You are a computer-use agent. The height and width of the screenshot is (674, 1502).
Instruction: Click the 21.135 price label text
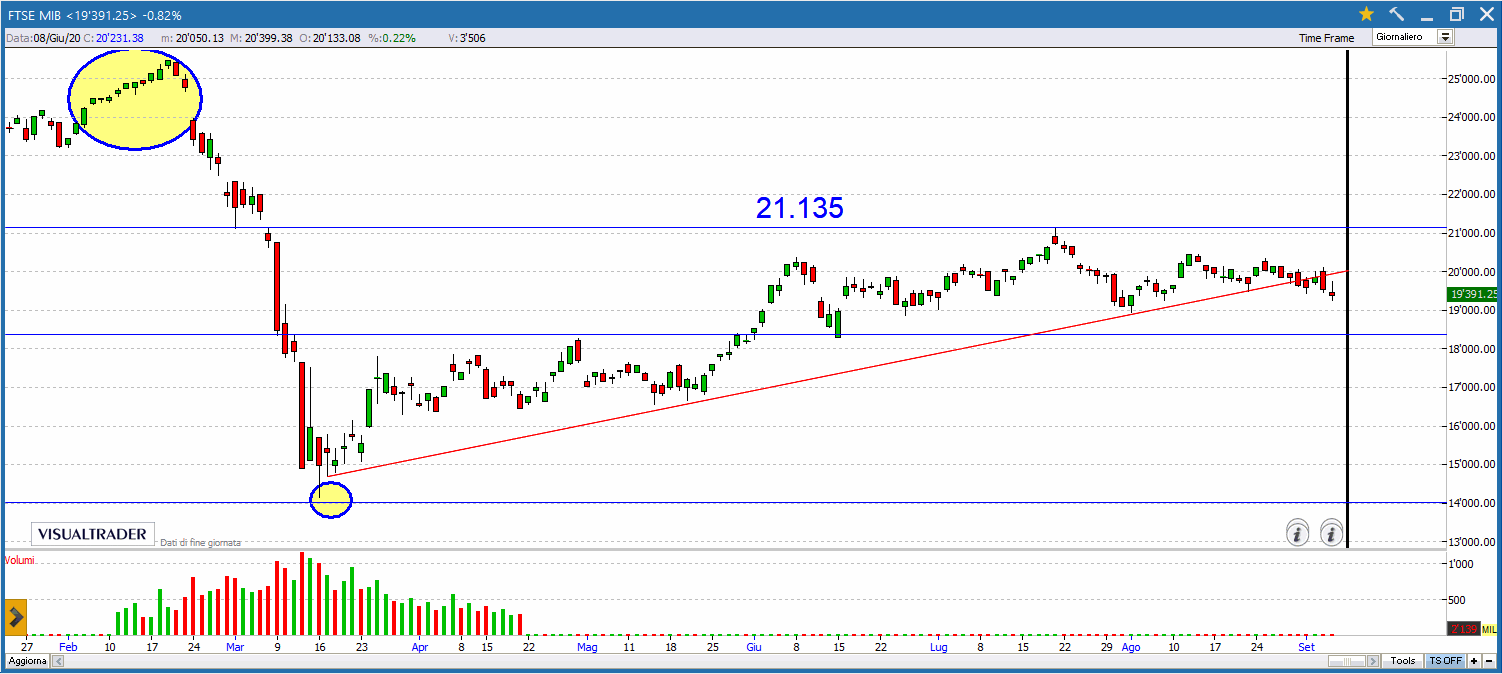pos(800,208)
